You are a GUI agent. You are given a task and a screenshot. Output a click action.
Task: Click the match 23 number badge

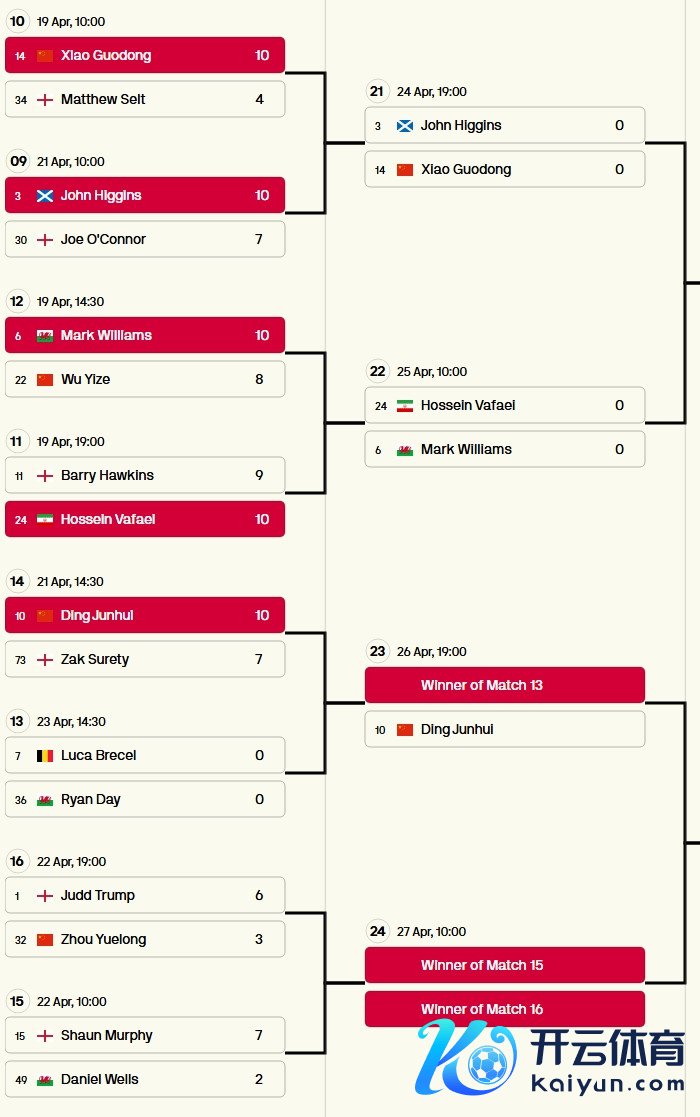click(x=377, y=651)
